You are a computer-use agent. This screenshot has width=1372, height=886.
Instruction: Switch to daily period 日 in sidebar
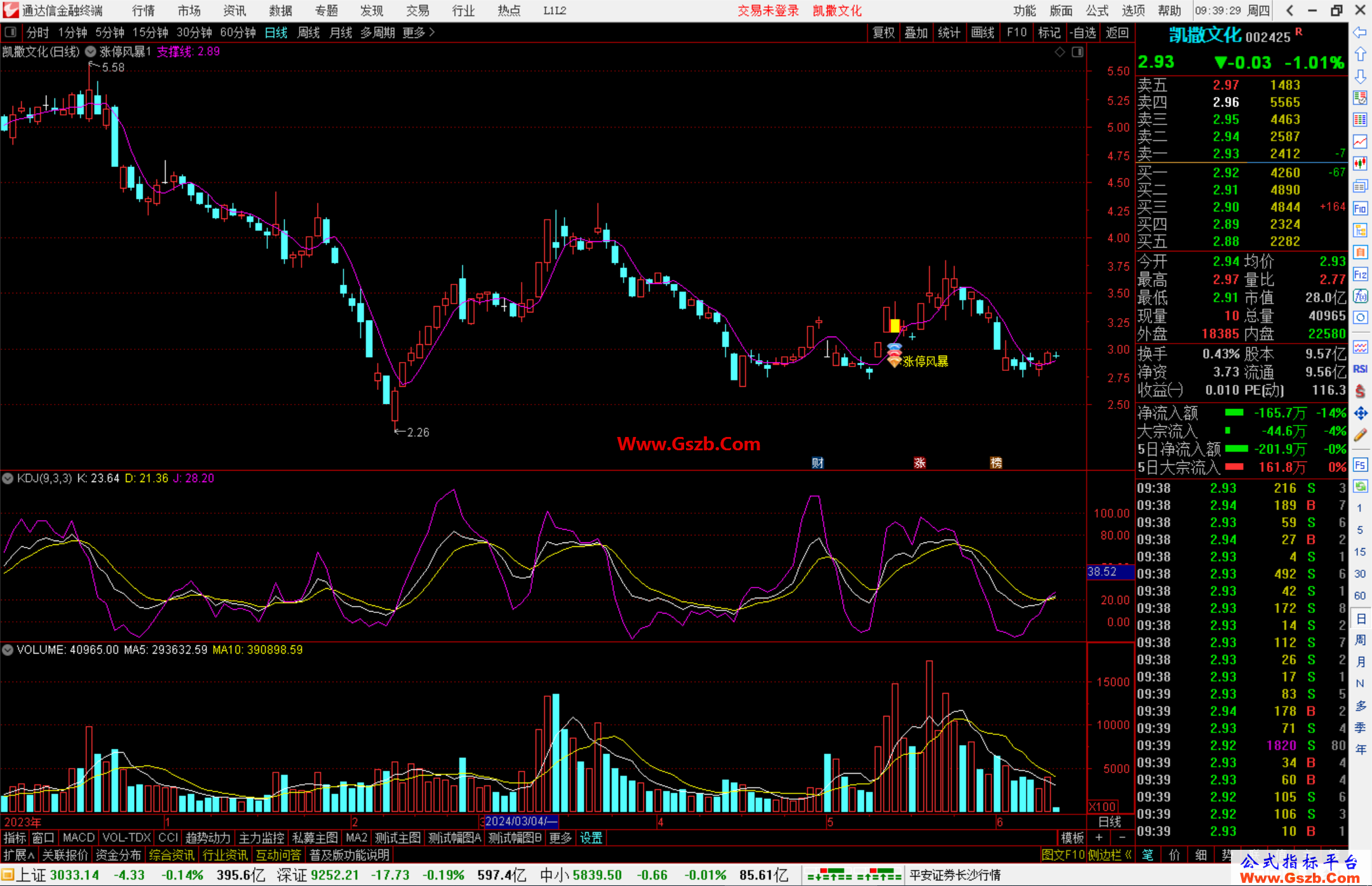click(x=1360, y=618)
